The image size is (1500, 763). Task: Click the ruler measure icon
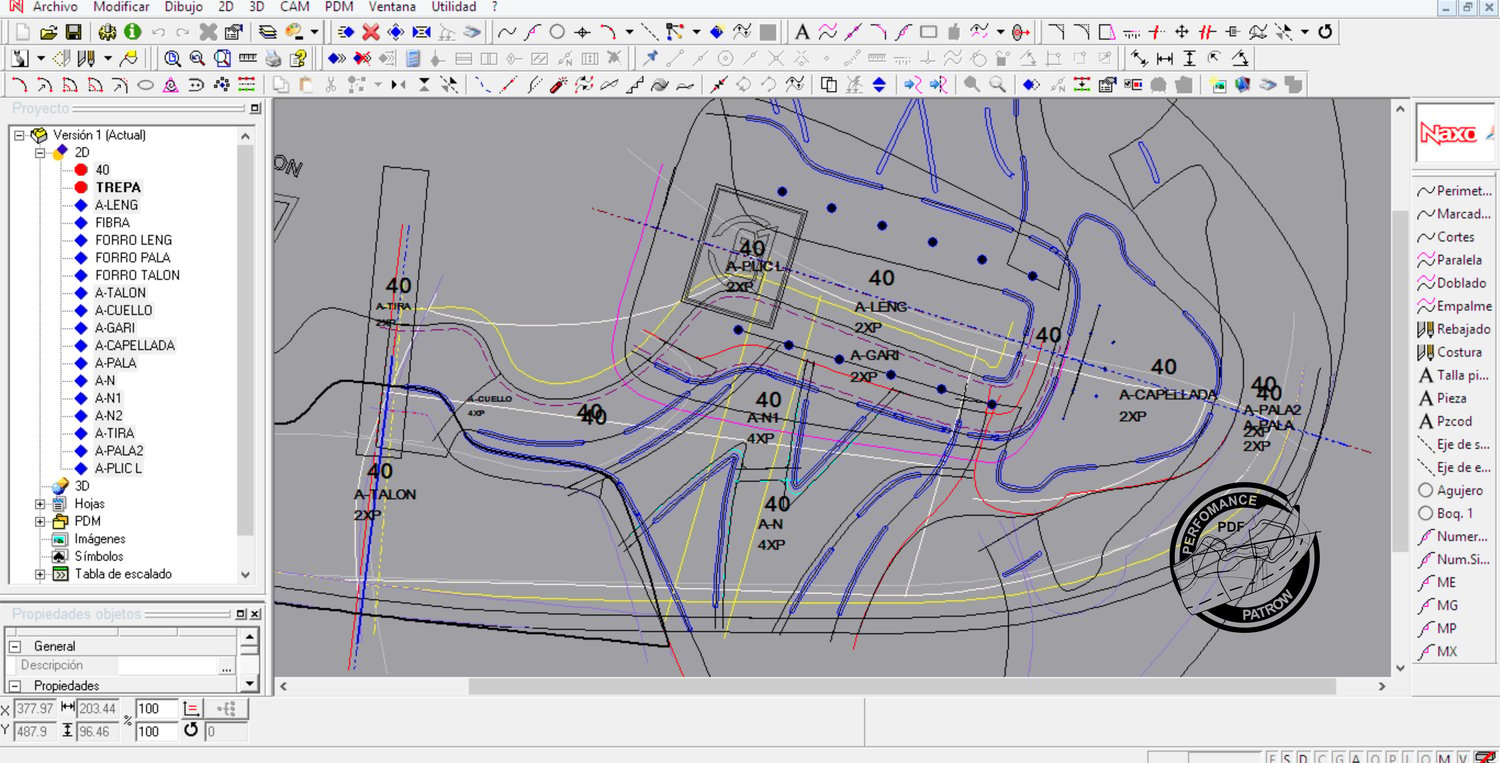pyautogui.click(x=247, y=58)
